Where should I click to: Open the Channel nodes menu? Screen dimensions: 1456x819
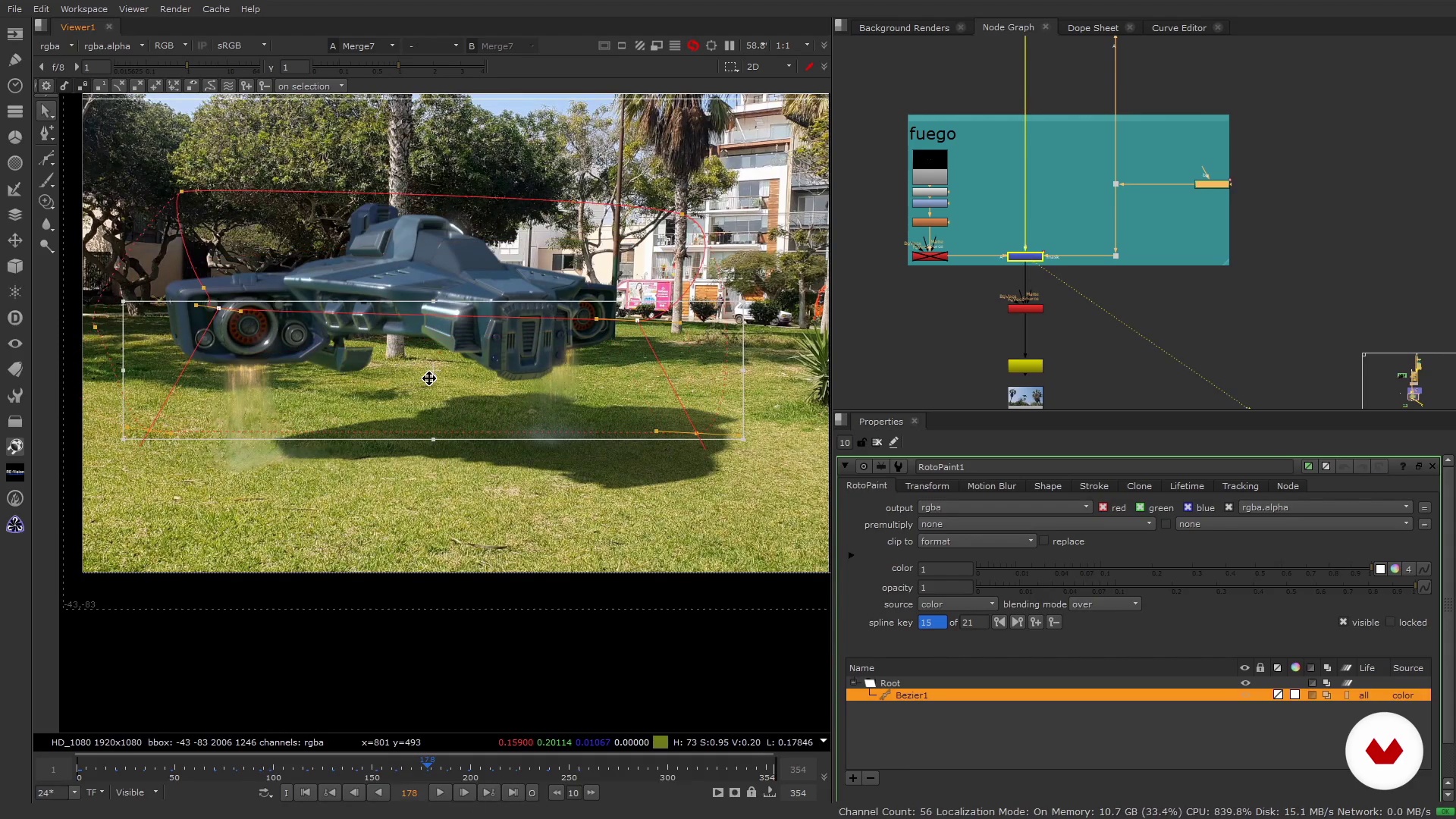tap(15, 111)
